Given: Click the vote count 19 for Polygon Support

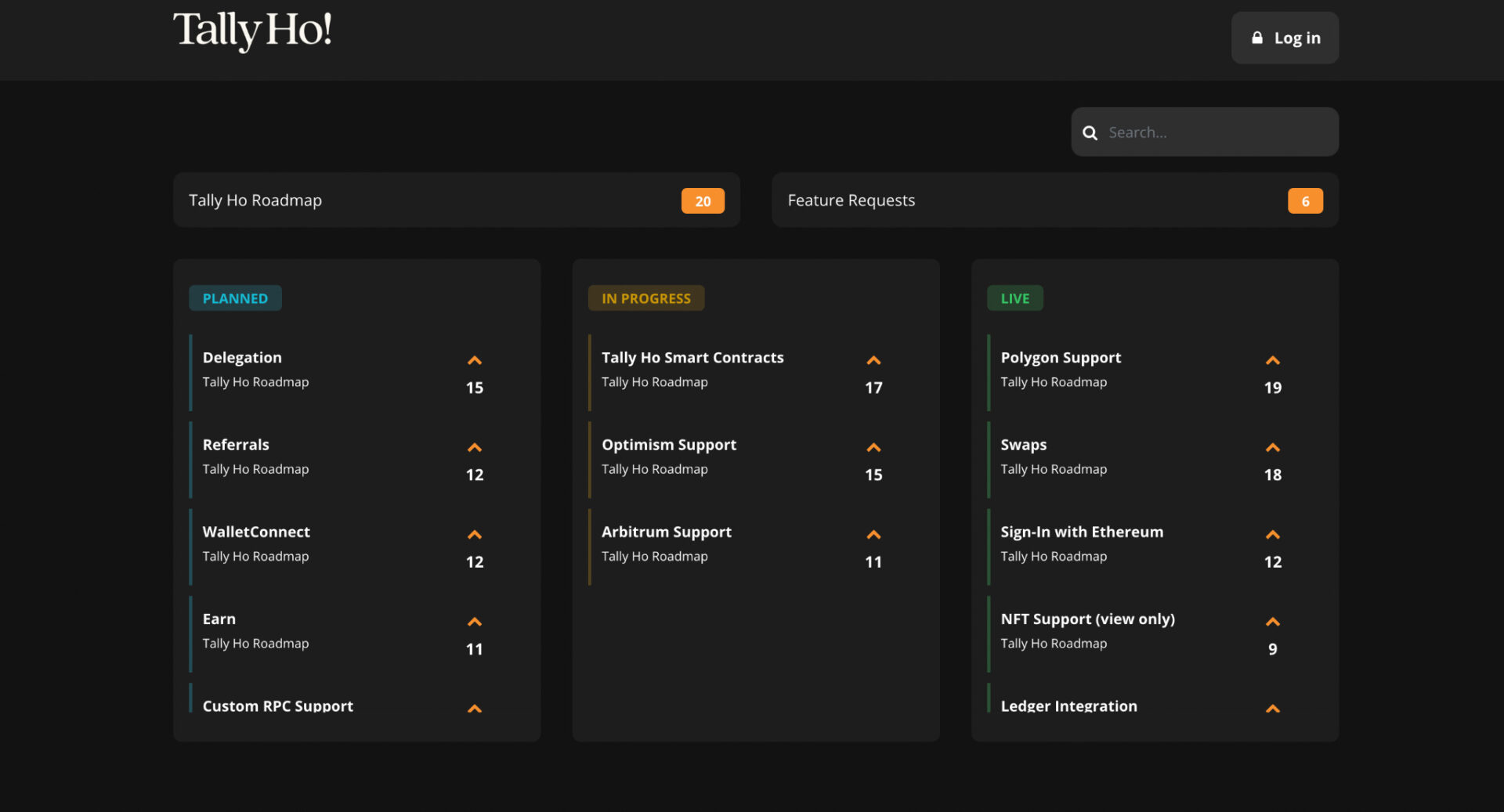Looking at the screenshot, I should (x=1273, y=388).
